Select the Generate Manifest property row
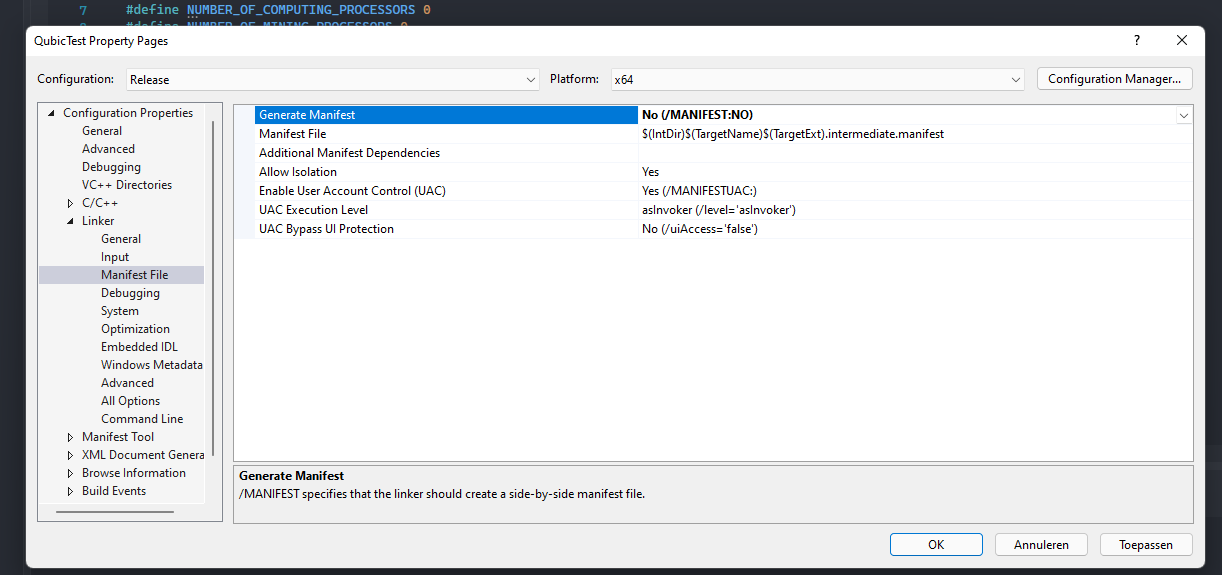This screenshot has width=1222, height=575. (x=446, y=115)
